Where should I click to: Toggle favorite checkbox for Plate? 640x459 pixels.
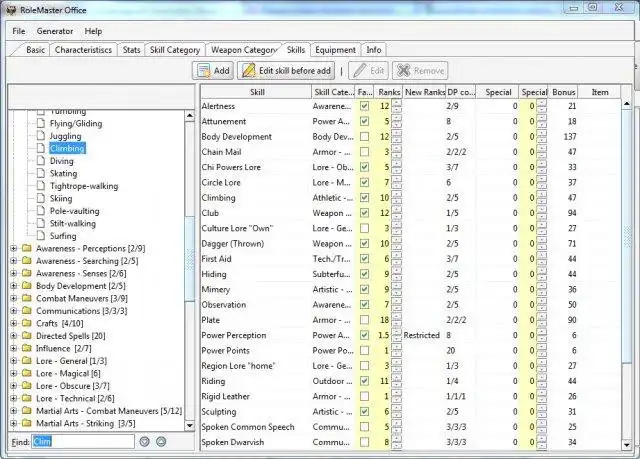point(364,320)
